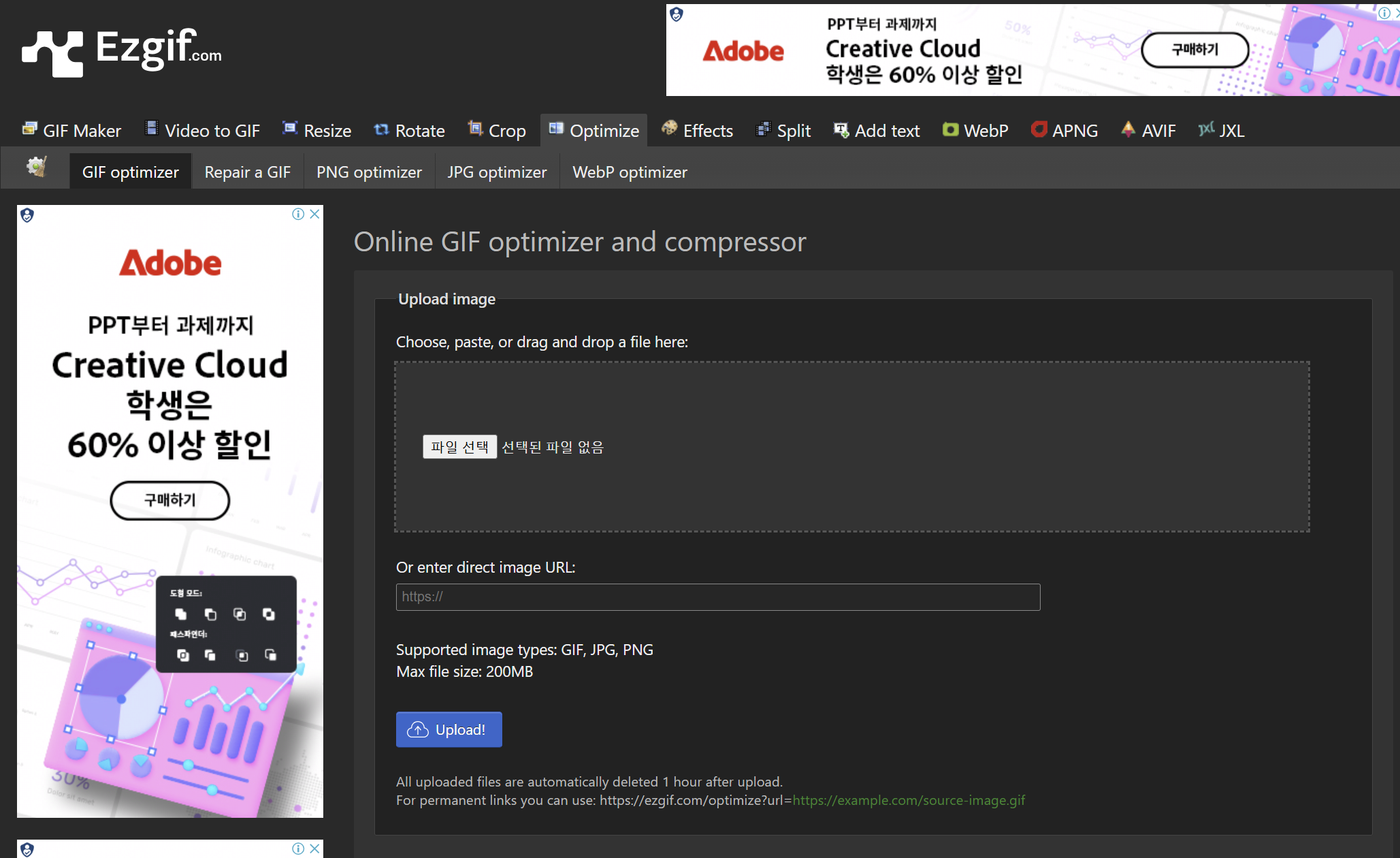The image size is (1400, 858).
Task: Switch to PNG optimizer tab
Action: (369, 172)
